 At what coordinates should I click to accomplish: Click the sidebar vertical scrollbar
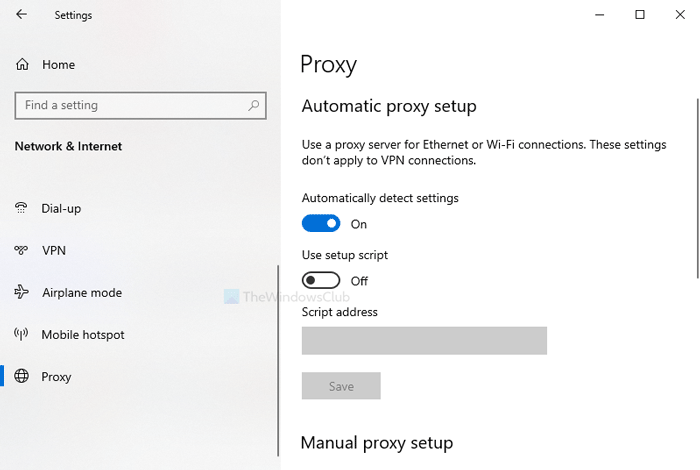(278, 360)
